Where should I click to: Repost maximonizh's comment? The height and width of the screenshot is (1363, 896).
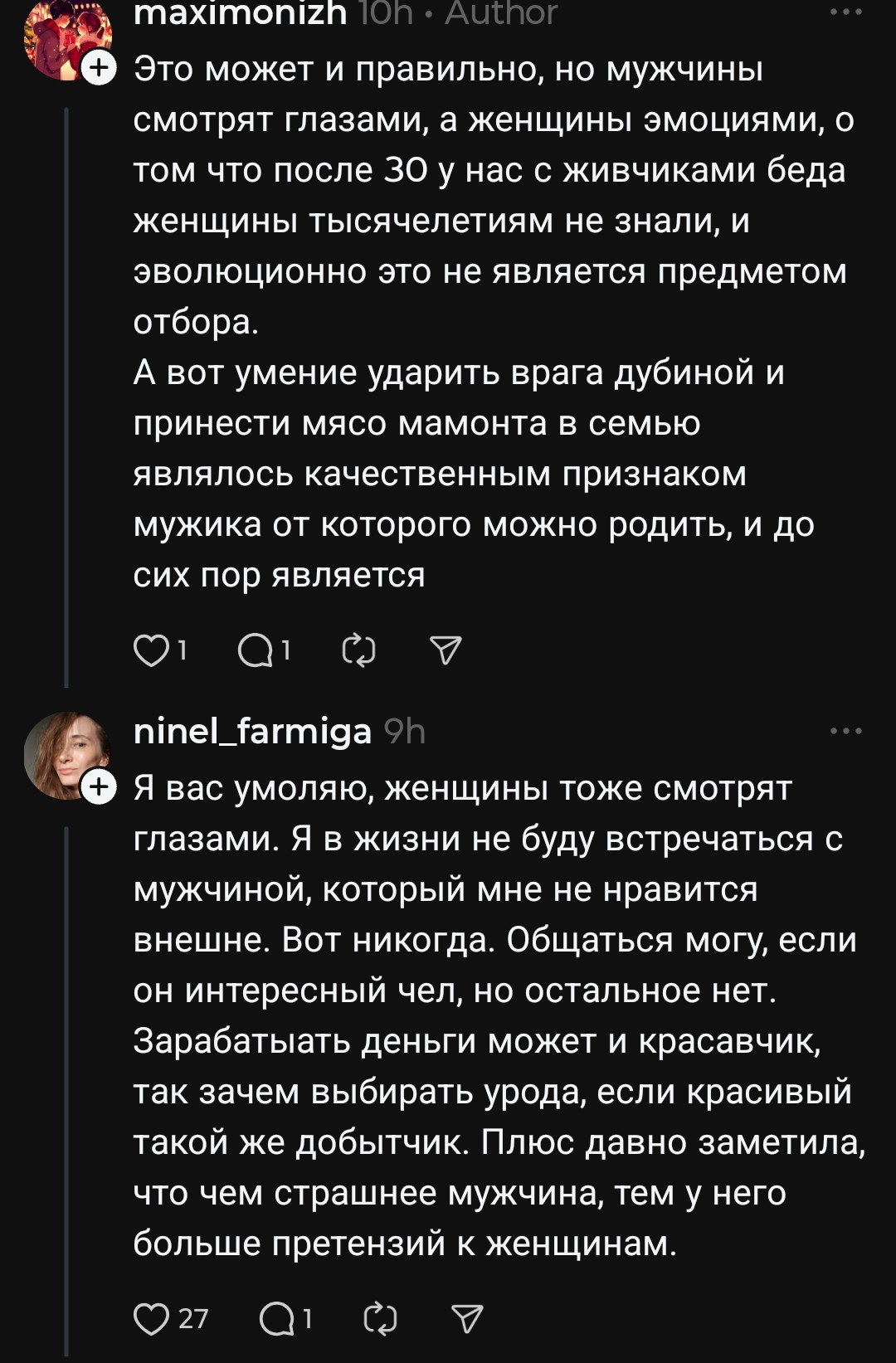pyautogui.click(x=359, y=651)
